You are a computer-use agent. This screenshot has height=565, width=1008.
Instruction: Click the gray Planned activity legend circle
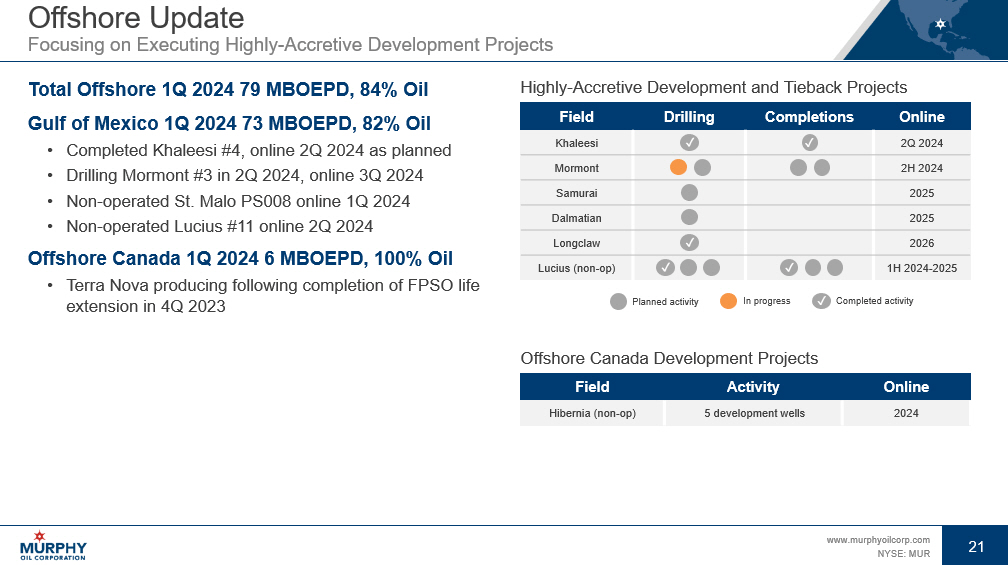click(618, 301)
